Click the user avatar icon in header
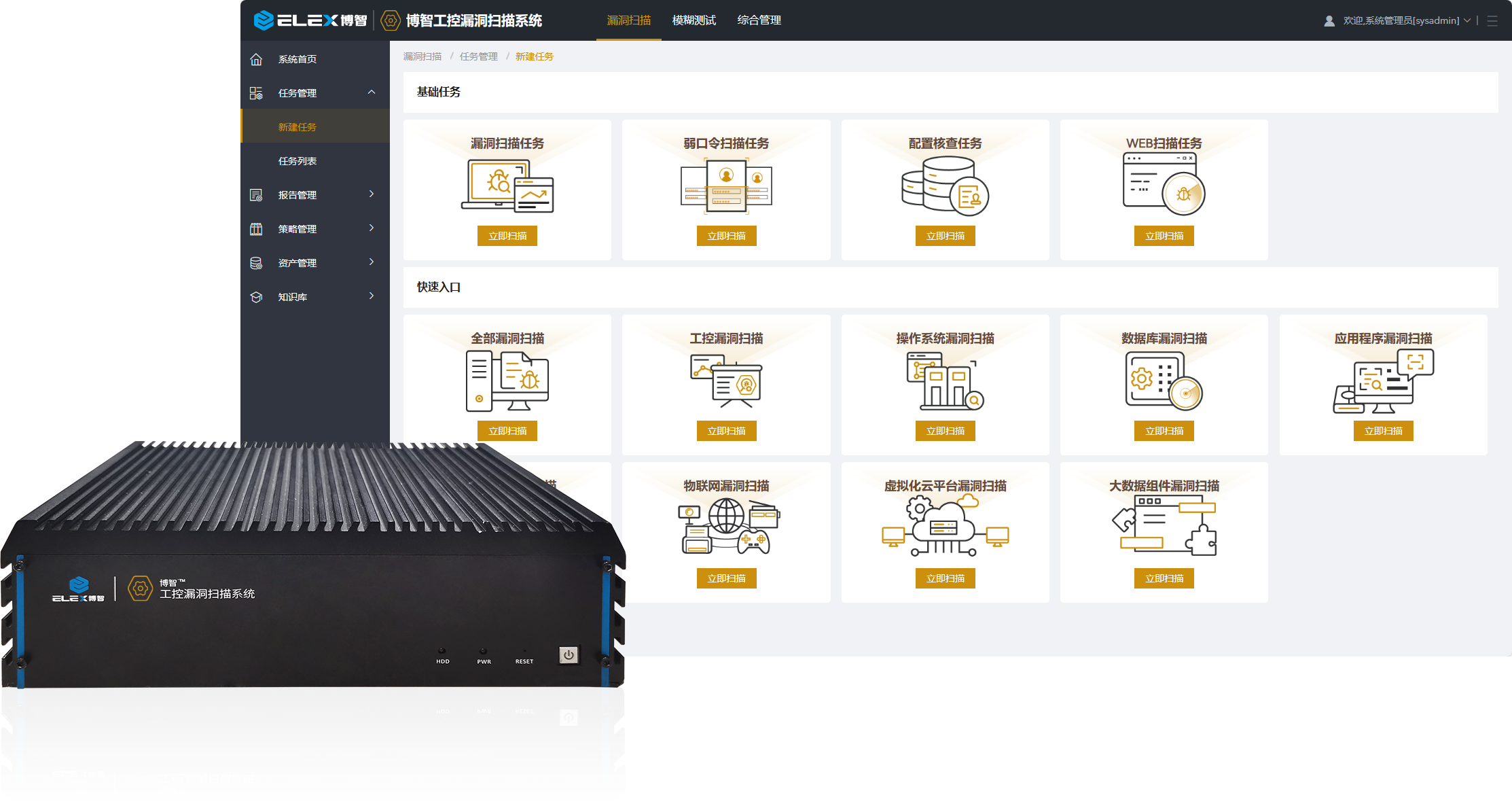Screen dimensions: 1512x808 1329,21
